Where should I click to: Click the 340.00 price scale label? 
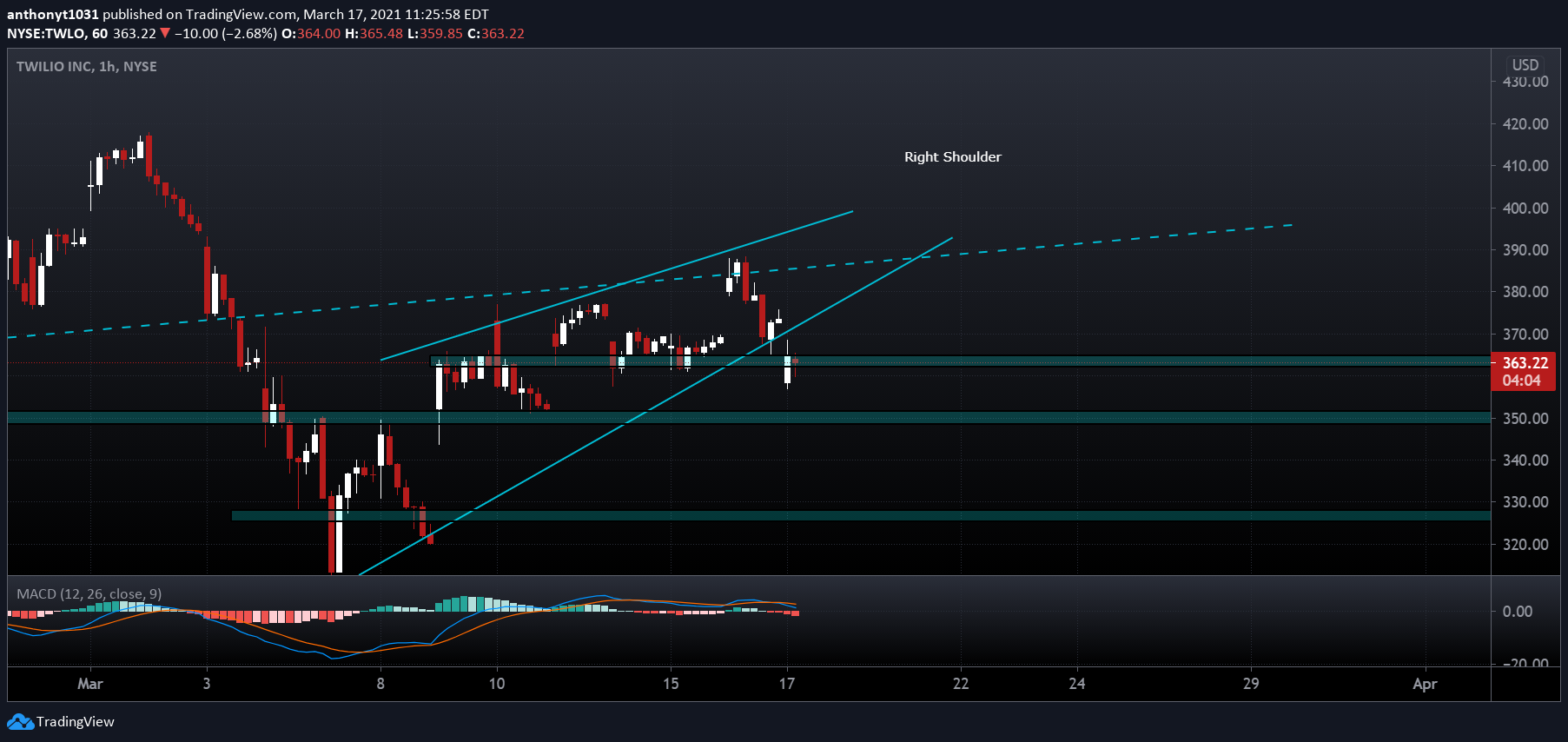click(x=1525, y=460)
